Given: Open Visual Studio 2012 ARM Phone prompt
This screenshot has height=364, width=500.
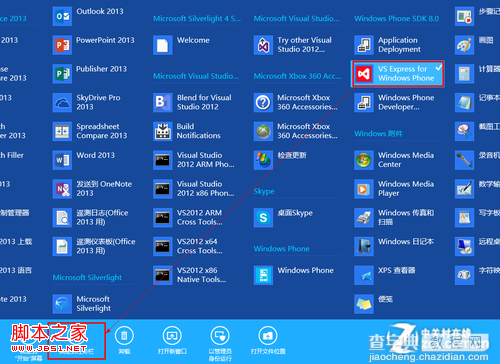Looking at the screenshot, I should pos(194,160).
